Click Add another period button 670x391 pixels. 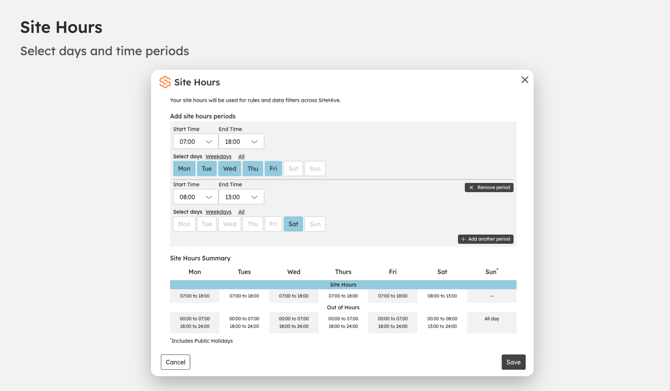point(486,239)
